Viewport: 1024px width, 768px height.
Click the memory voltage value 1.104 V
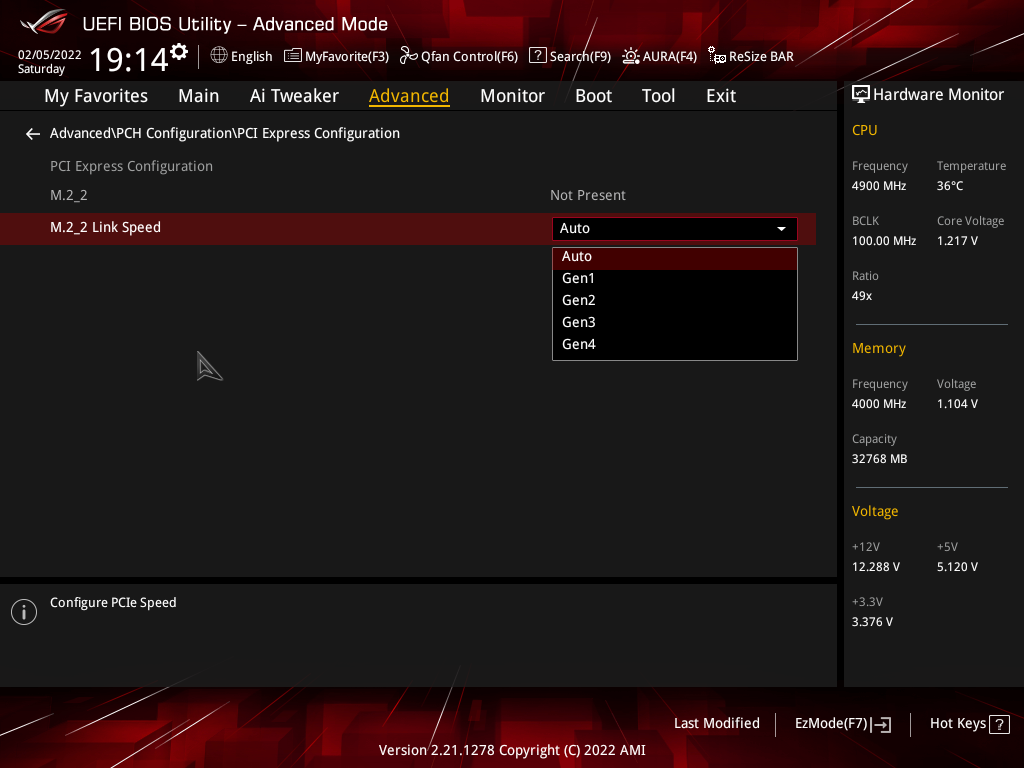(957, 404)
